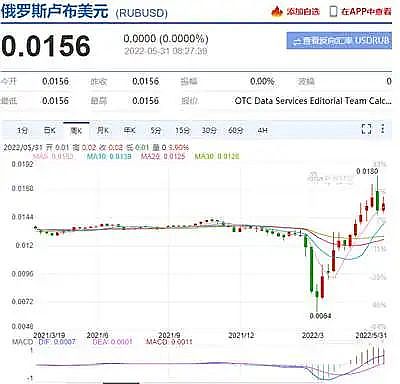The width and height of the screenshot is (400, 384).
Task: Select the 年K yearly candlestick tab
Action: 129,131
